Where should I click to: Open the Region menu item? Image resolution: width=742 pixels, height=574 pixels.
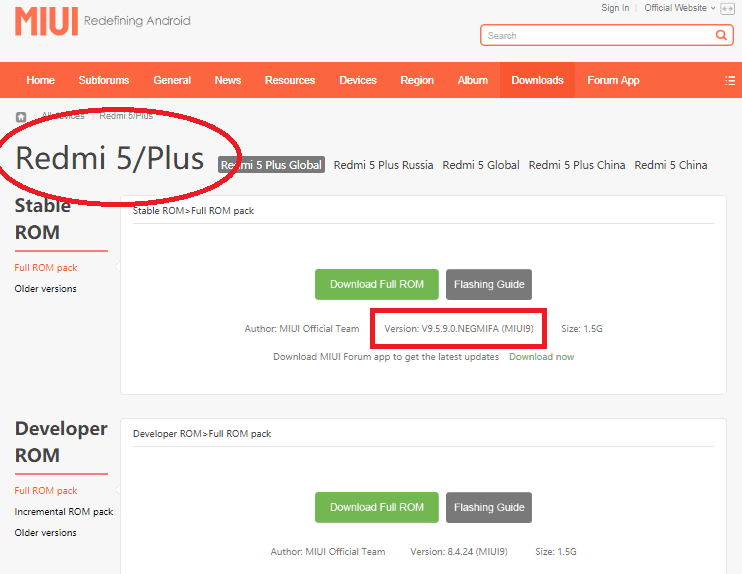[417, 80]
